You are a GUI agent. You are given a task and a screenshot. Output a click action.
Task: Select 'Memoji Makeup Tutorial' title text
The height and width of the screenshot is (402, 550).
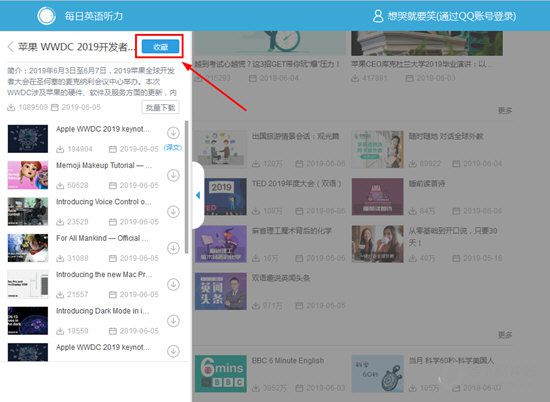point(104,166)
